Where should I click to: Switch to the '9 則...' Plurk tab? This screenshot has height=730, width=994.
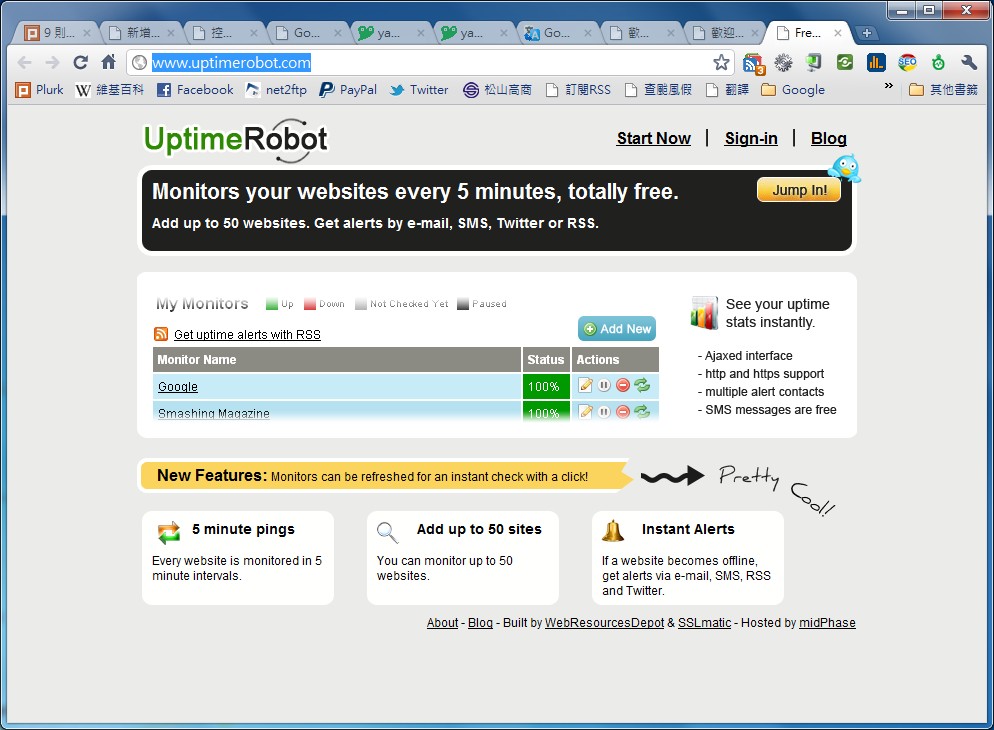[58, 33]
